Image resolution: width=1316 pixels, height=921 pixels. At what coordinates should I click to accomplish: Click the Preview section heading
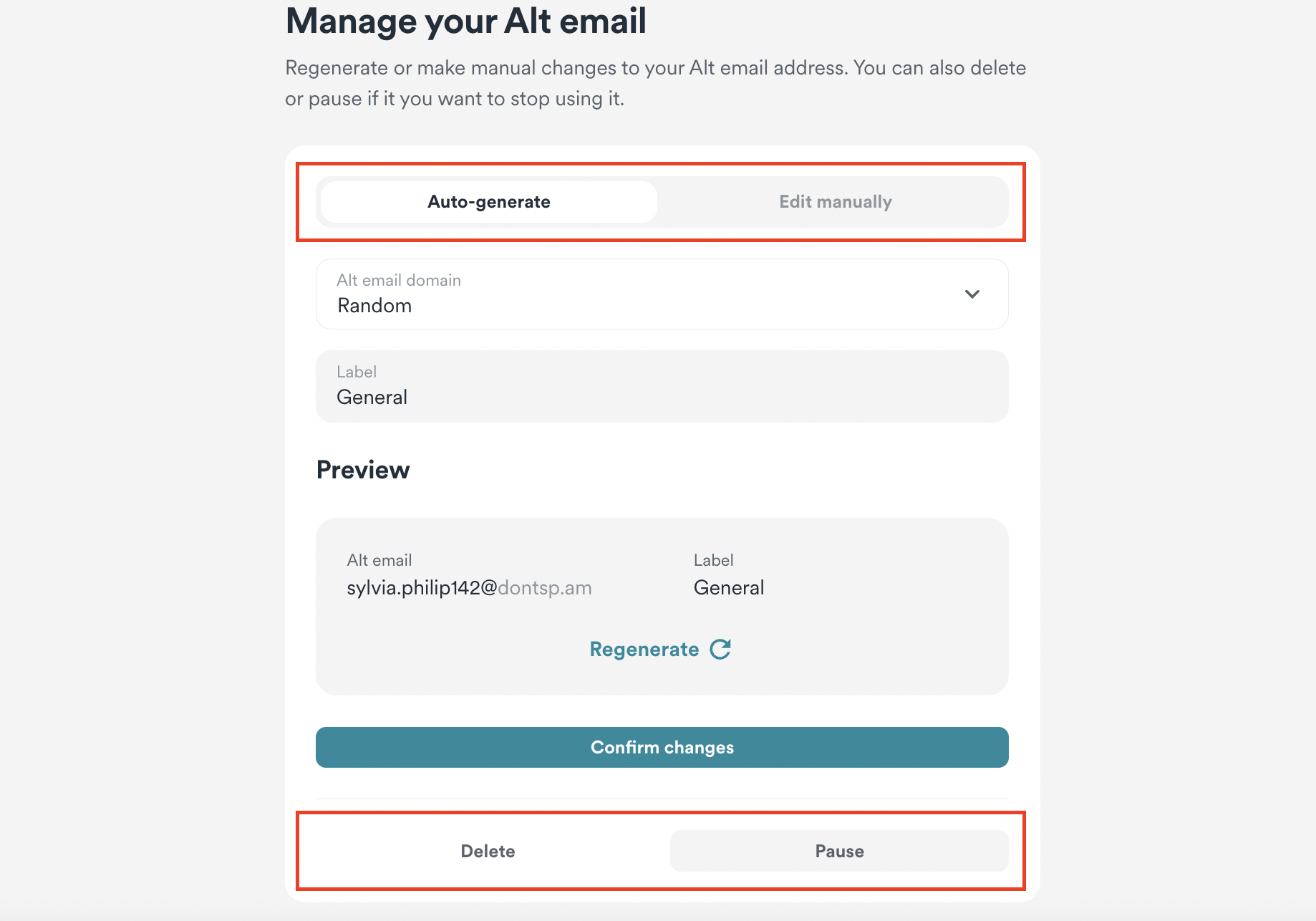[363, 470]
